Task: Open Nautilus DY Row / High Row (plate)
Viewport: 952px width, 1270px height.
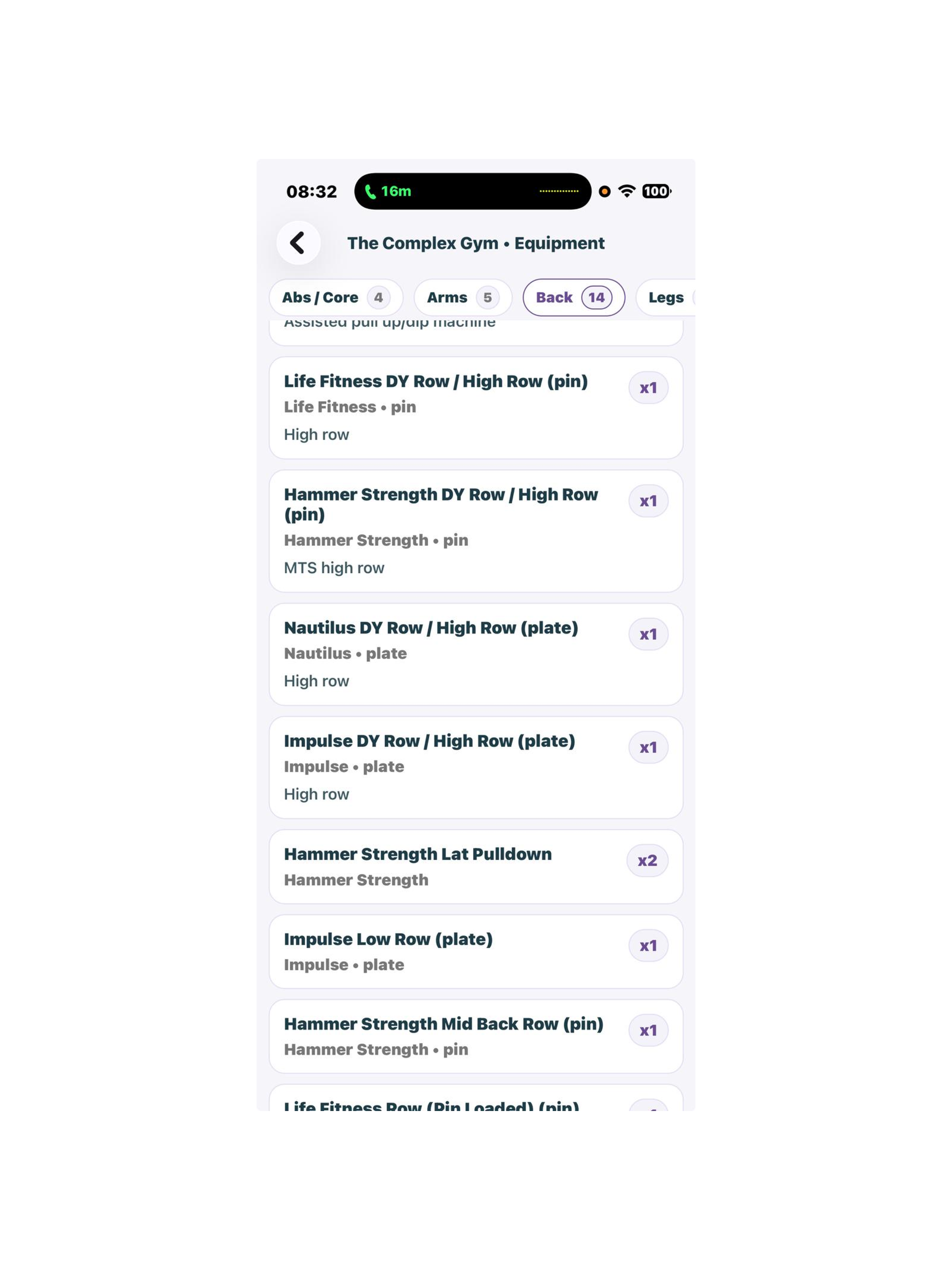Action: pyautogui.click(x=476, y=654)
